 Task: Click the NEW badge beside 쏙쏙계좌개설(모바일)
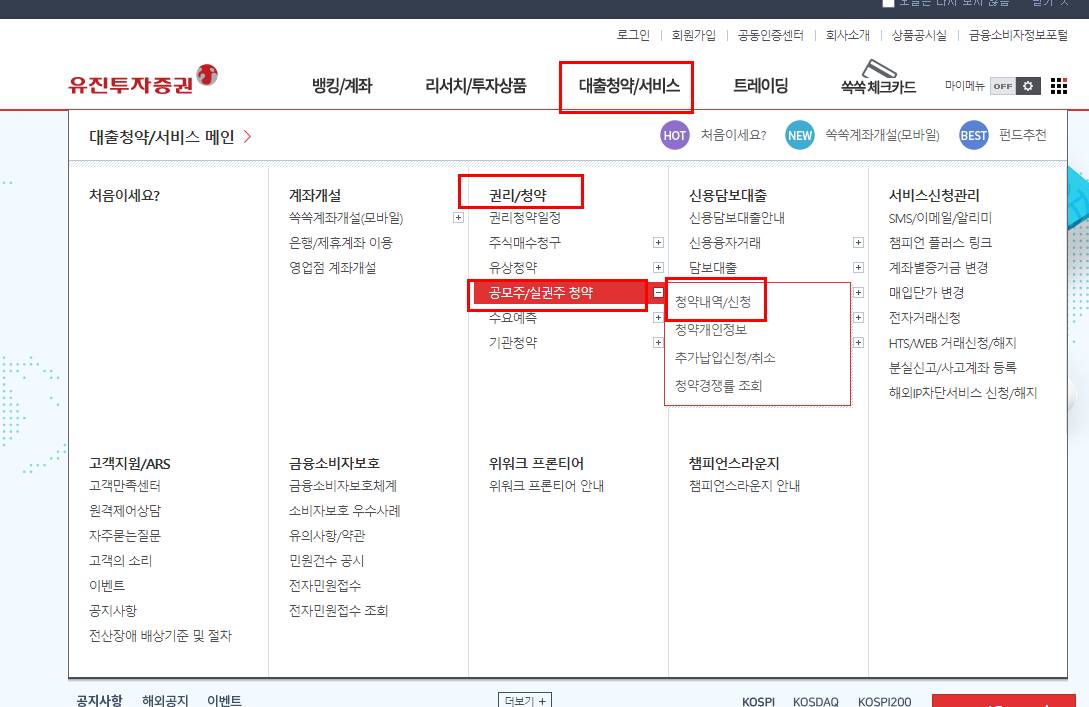[x=800, y=135]
